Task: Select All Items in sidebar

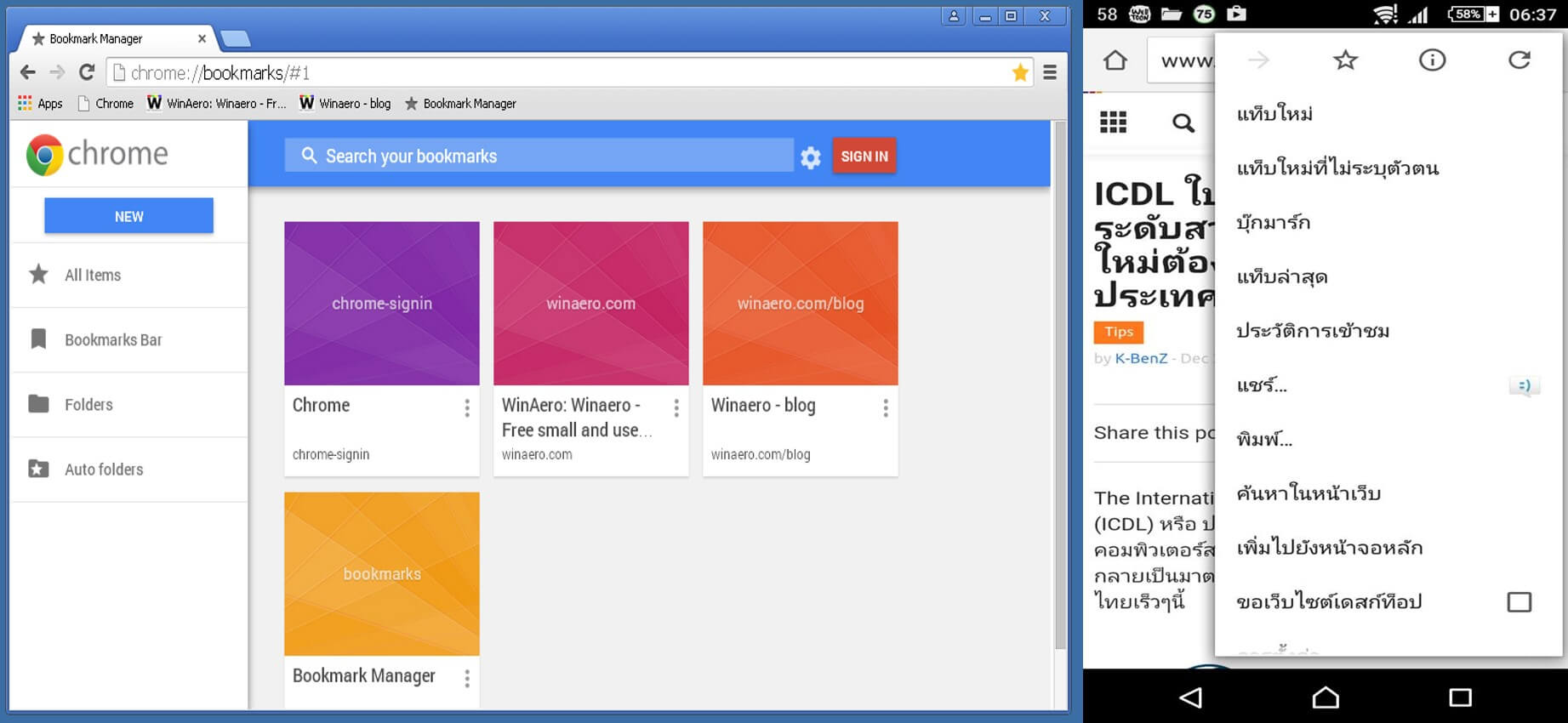Action: point(129,275)
